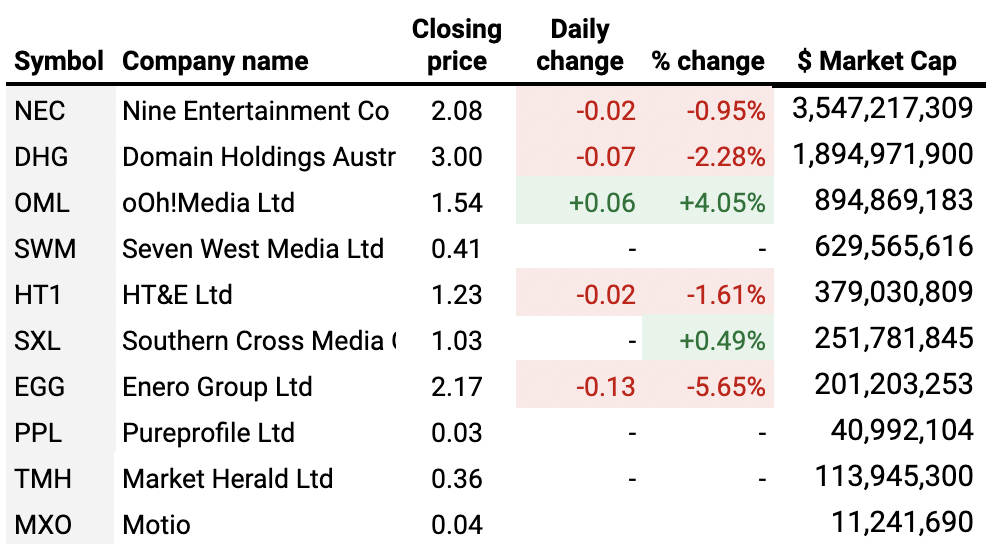
Task: Select the MXO ticker symbol
Action: coord(40,524)
